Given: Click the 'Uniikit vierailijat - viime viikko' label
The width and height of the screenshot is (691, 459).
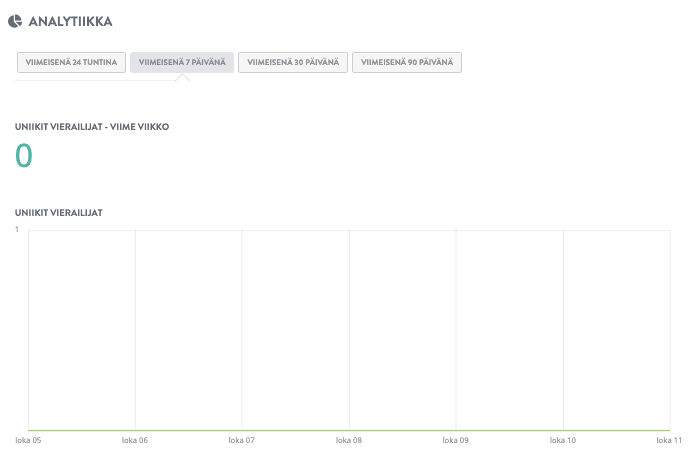Looking at the screenshot, I should point(92,127).
